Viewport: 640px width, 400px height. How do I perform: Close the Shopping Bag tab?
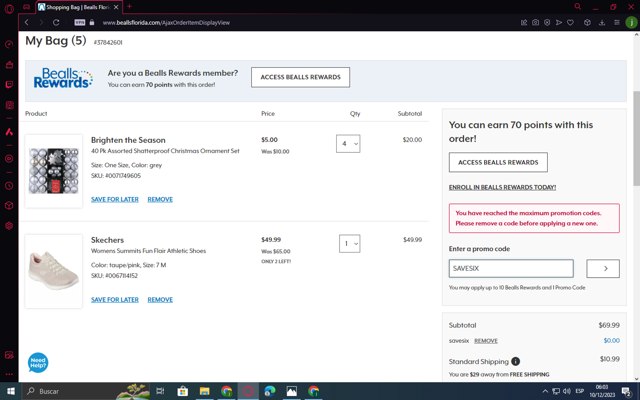[x=116, y=7]
